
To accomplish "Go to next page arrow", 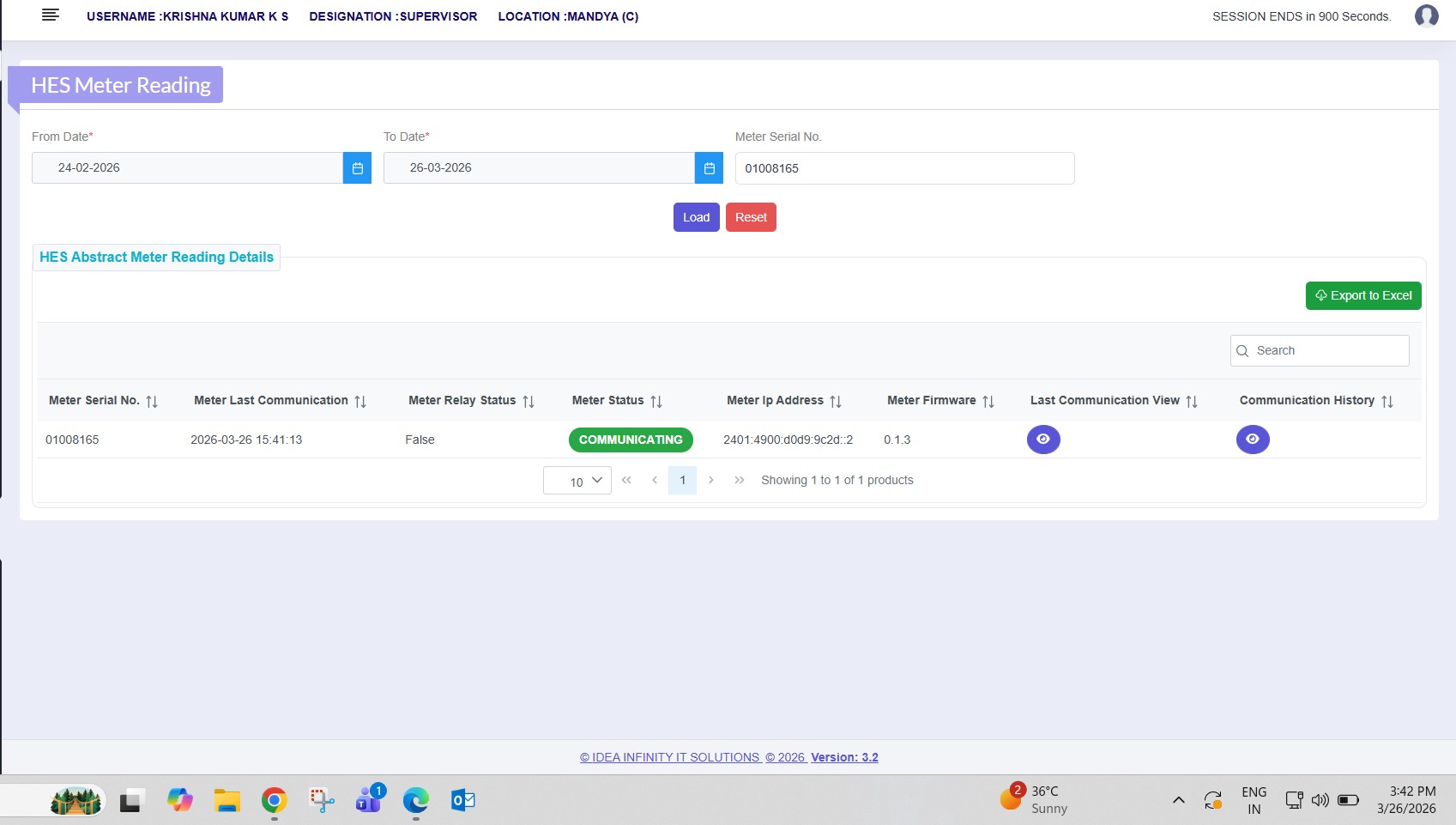I will pos(710,480).
